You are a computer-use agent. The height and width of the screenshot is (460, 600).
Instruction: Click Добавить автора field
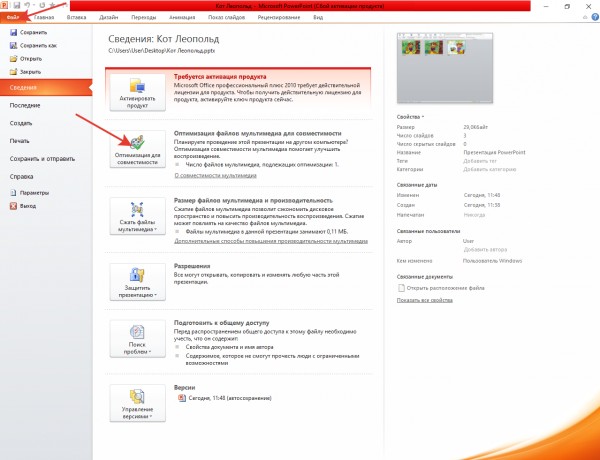[x=485, y=250]
